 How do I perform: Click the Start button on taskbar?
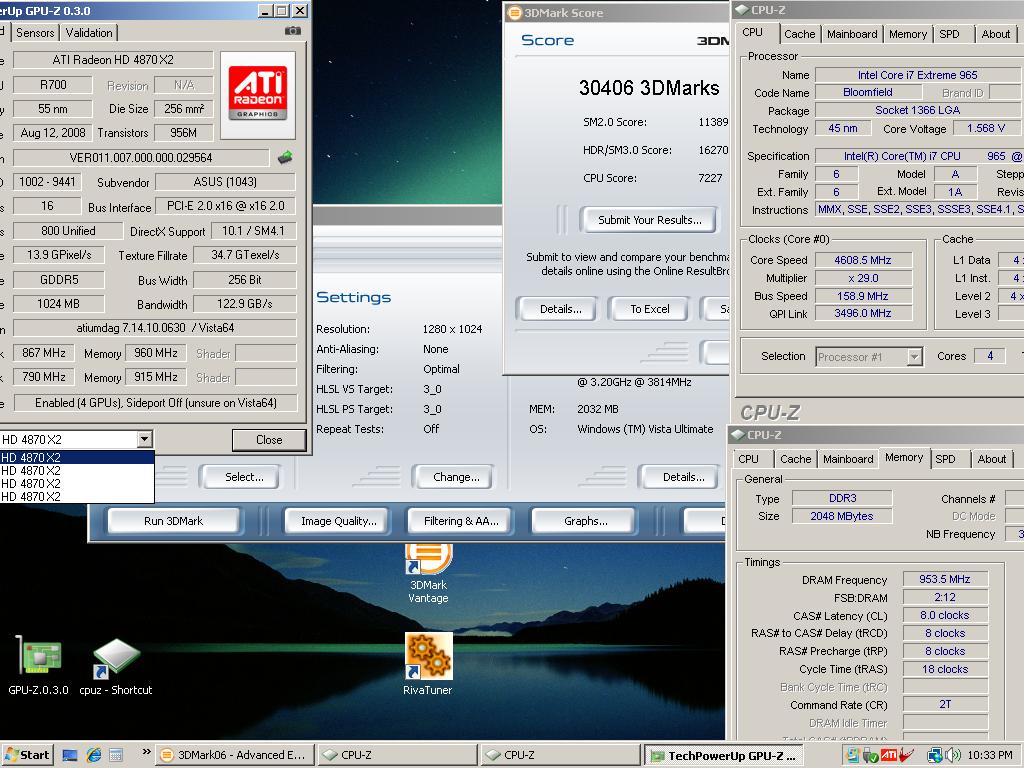pos(27,755)
